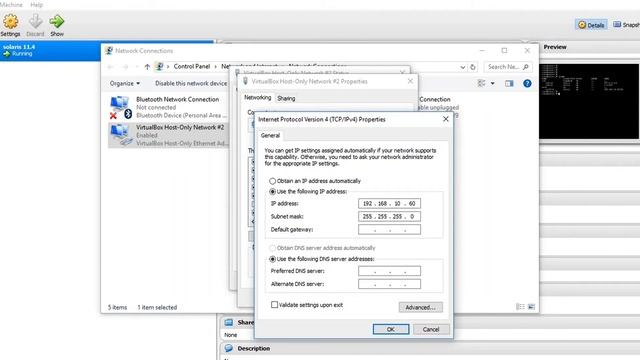Click the Alternate DNS server field
640x360 pixels.
pyautogui.click(x=389, y=284)
